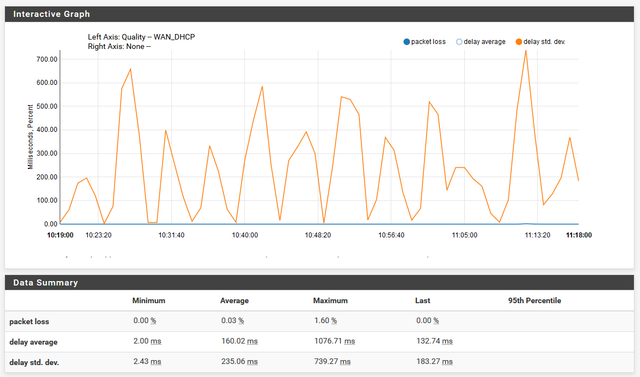Click packet loss maximum value 1.60 %
Image resolution: width=640 pixels, height=377 pixels.
[x=325, y=321]
